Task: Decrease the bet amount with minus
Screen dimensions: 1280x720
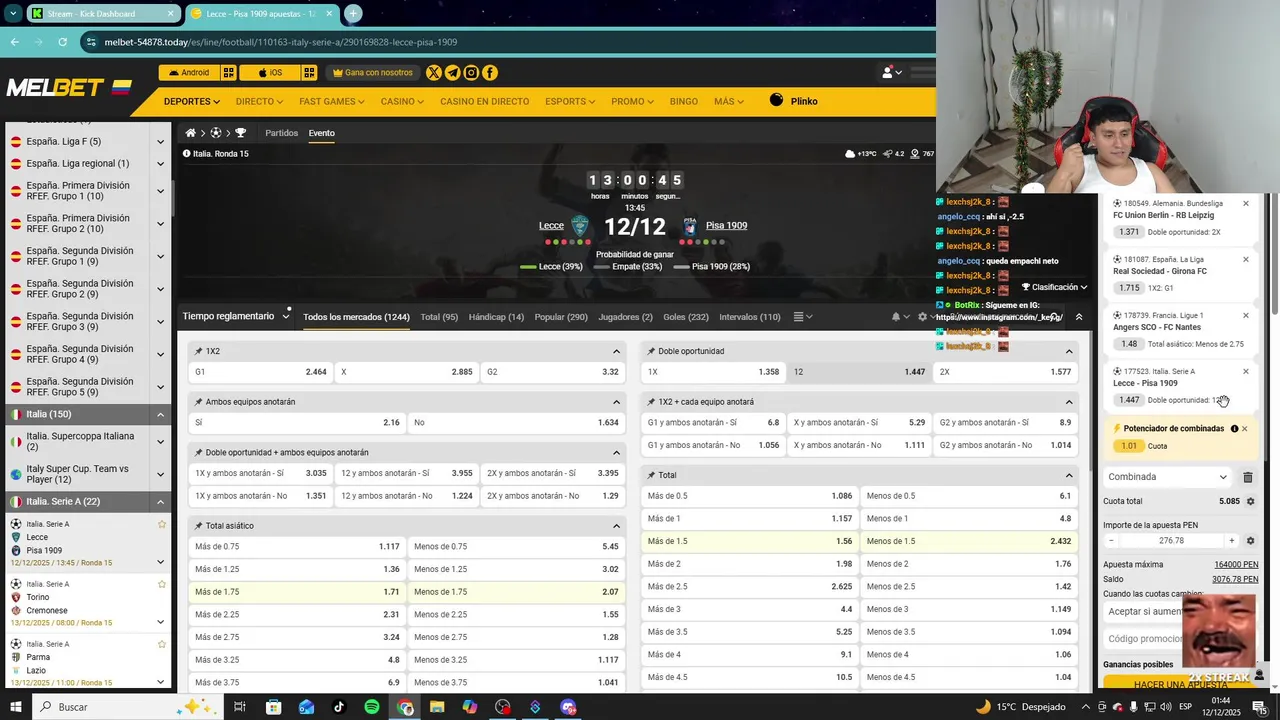Action: click(1111, 541)
